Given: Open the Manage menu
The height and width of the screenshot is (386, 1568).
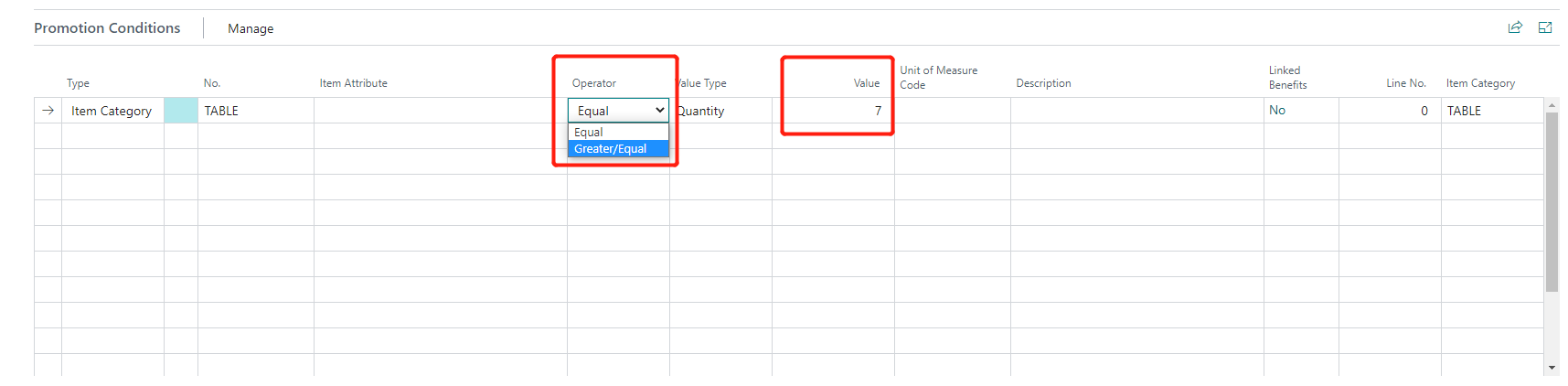Looking at the screenshot, I should coord(251,28).
